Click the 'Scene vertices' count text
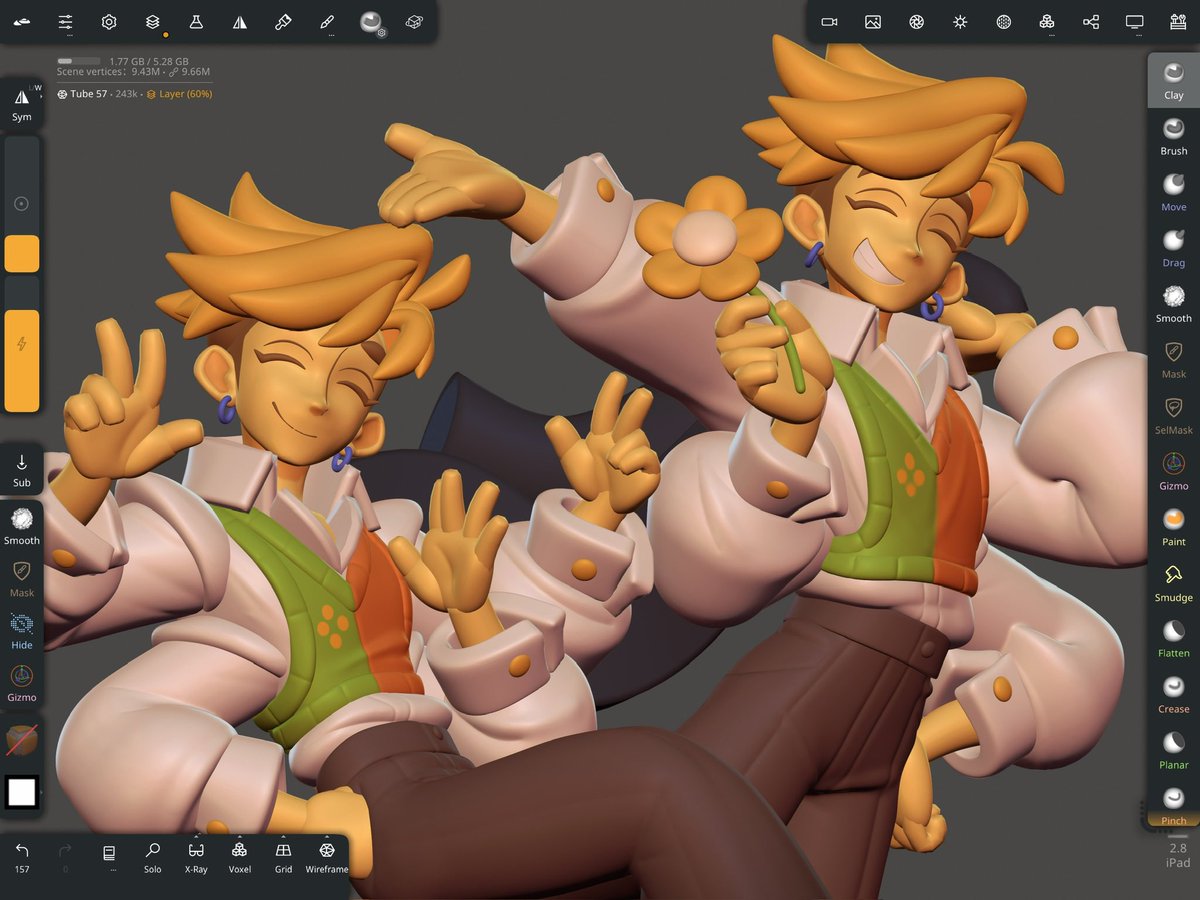 pyautogui.click(x=133, y=72)
